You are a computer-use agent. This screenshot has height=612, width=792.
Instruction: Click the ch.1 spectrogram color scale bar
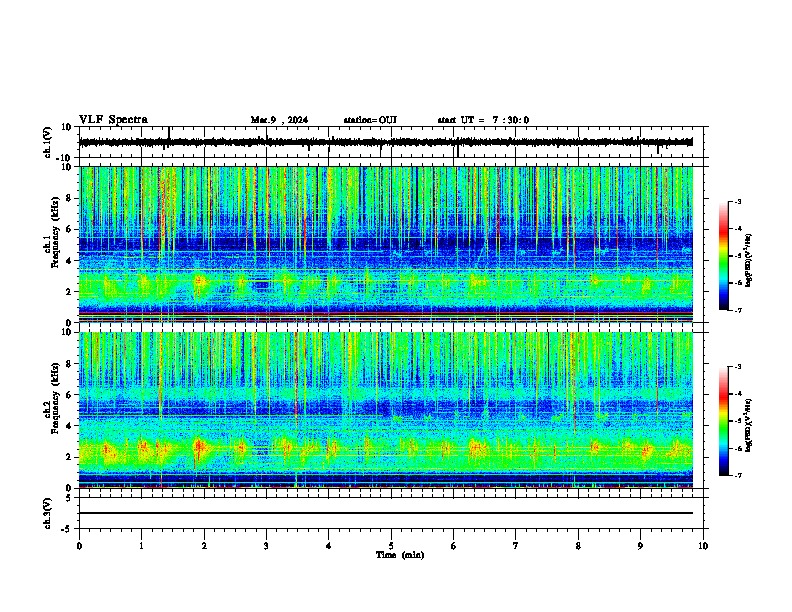point(724,256)
